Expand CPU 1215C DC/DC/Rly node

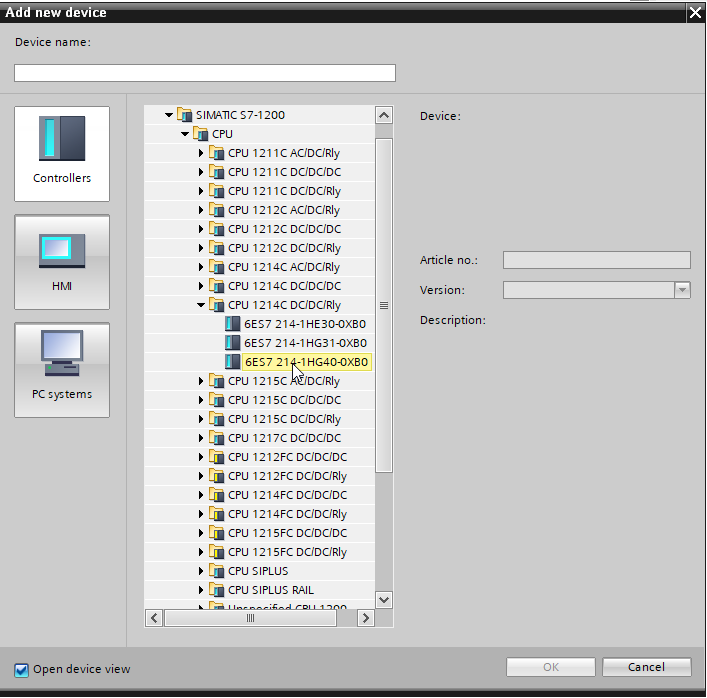201,419
